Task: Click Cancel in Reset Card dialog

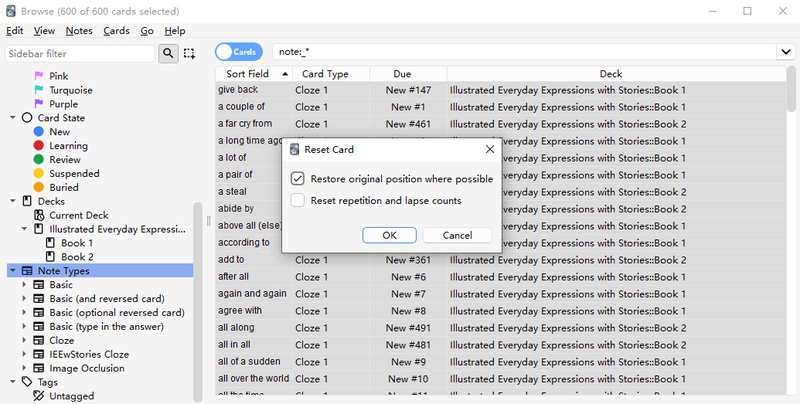Action: click(457, 235)
